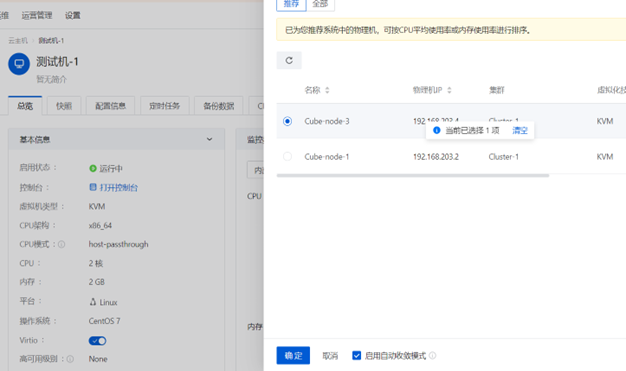Open the 设置 menu

pos(73,16)
